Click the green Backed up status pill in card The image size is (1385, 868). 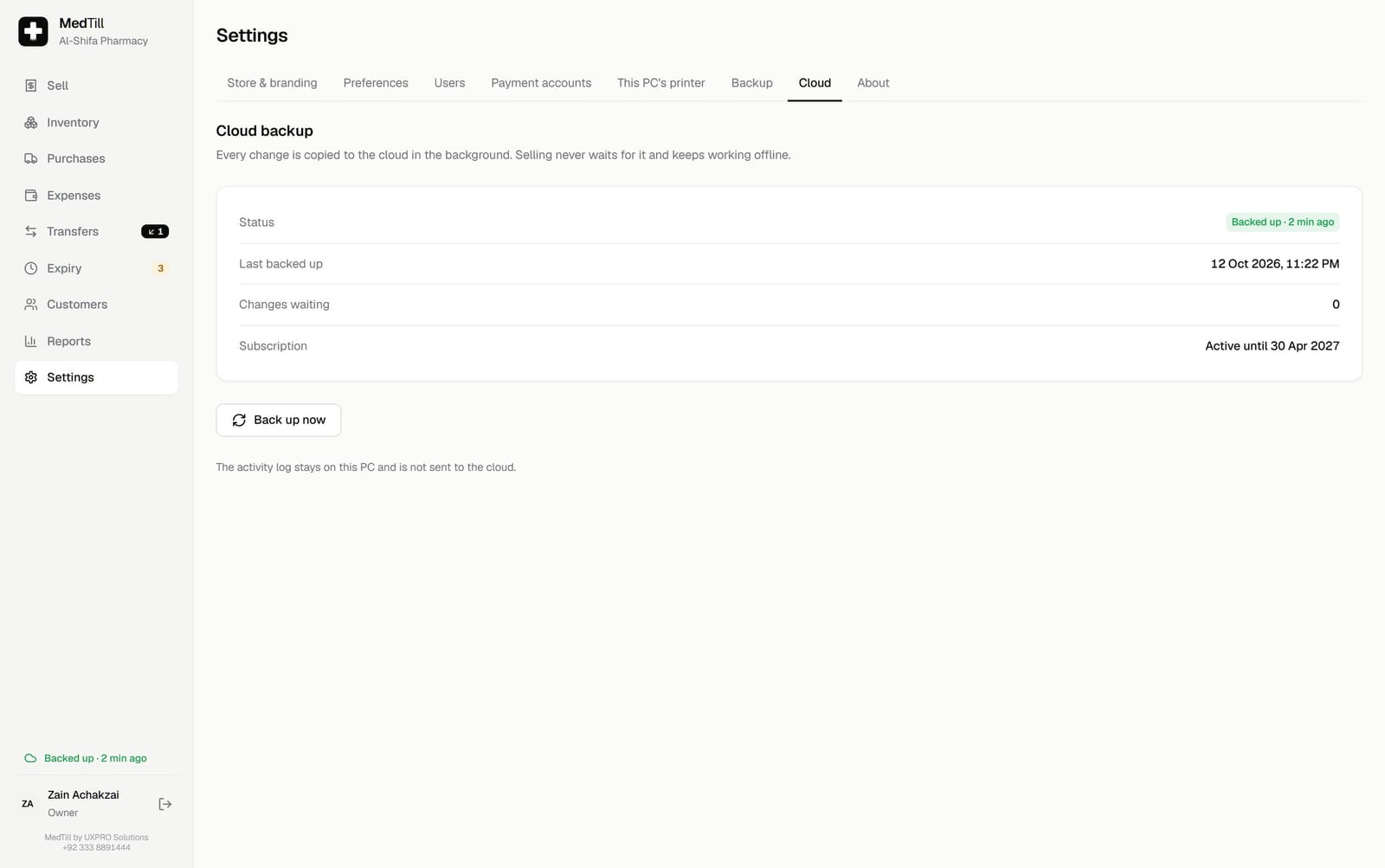click(1283, 222)
